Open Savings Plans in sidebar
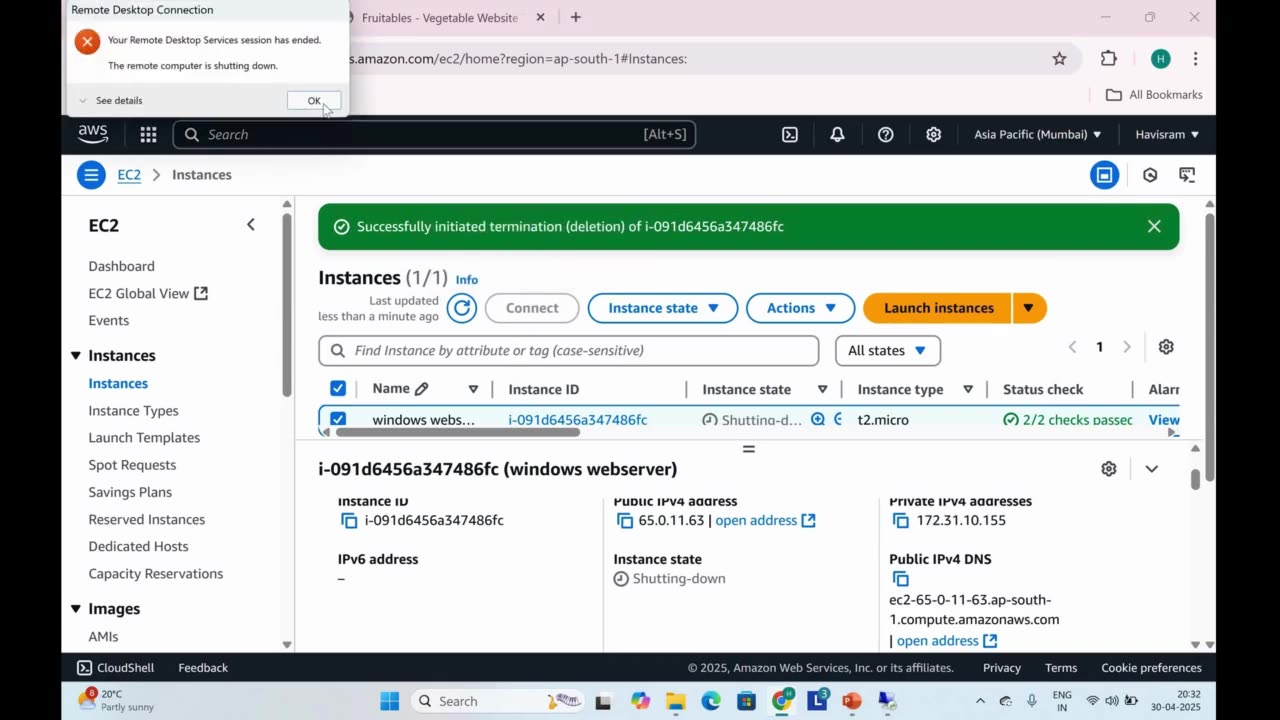This screenshot has width=1280, height=720. (x=130, y=491)
